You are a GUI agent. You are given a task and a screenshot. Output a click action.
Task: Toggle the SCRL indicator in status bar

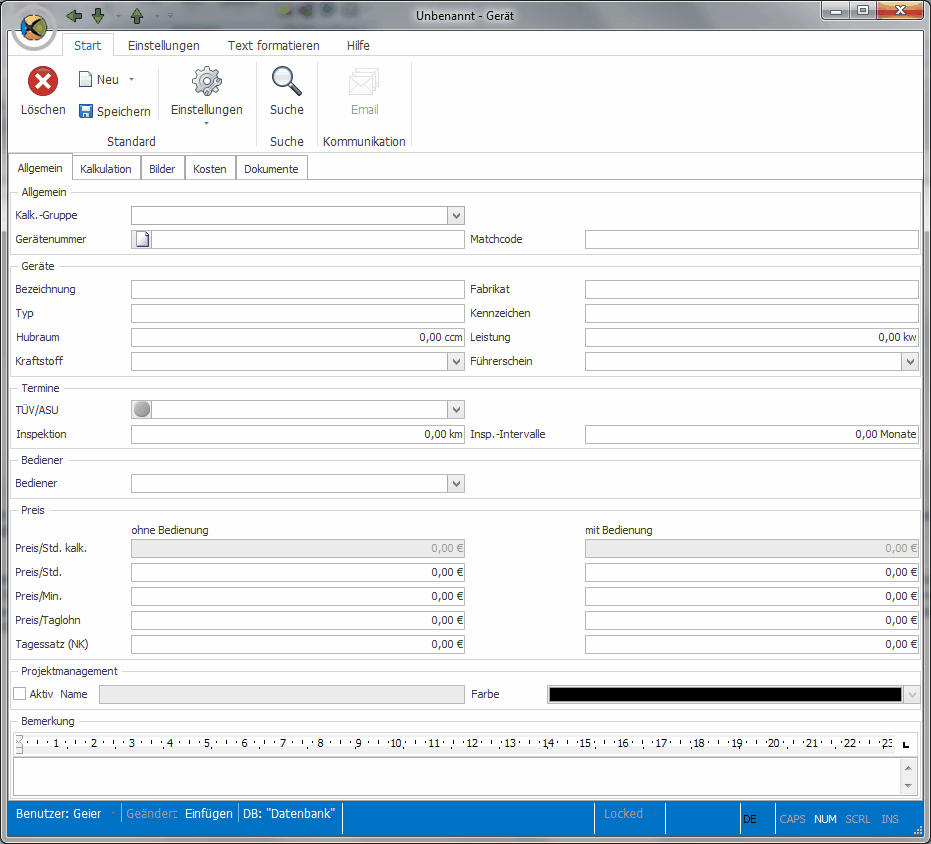(x=857, y=819)
